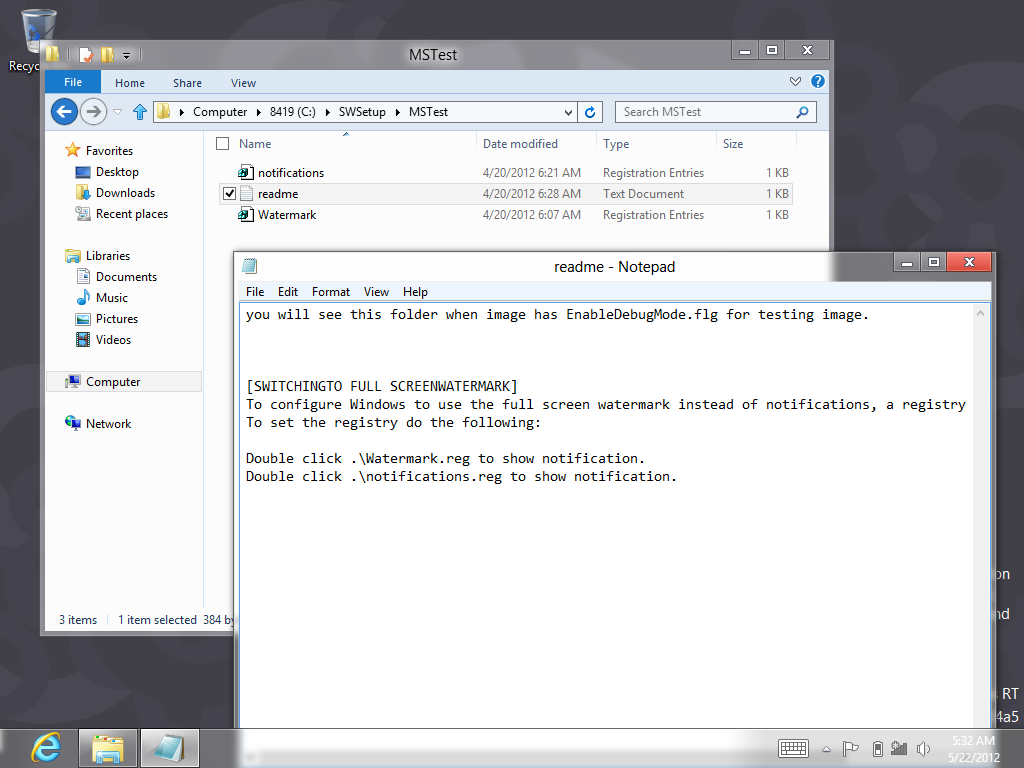This screenshot has width=1024, height=768.
Task: Switch to the View ribbon tab
Action: click(x=243, y=83)
